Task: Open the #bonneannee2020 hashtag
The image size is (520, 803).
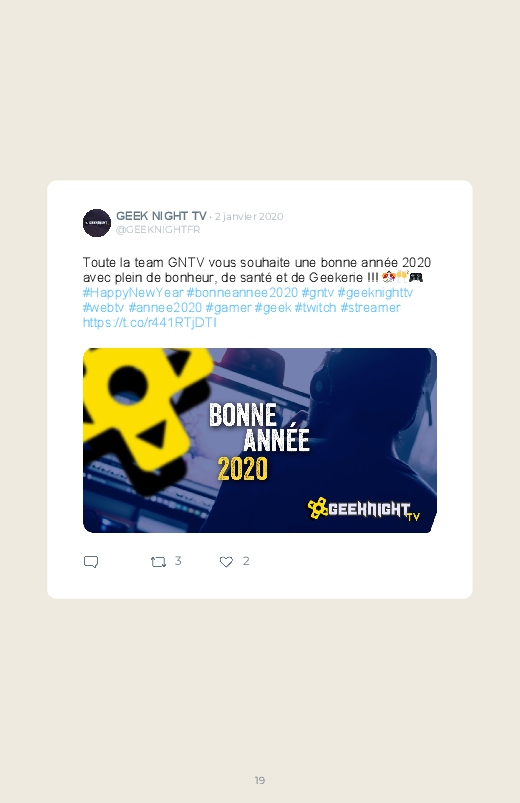Action: pyautogui.click(x=242, y=292)
